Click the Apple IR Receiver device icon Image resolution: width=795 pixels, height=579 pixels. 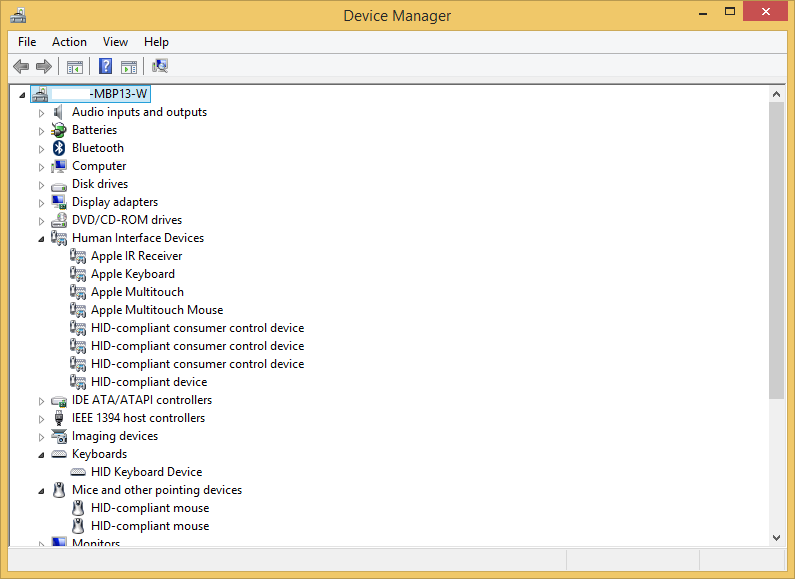[x=78, y=256]
